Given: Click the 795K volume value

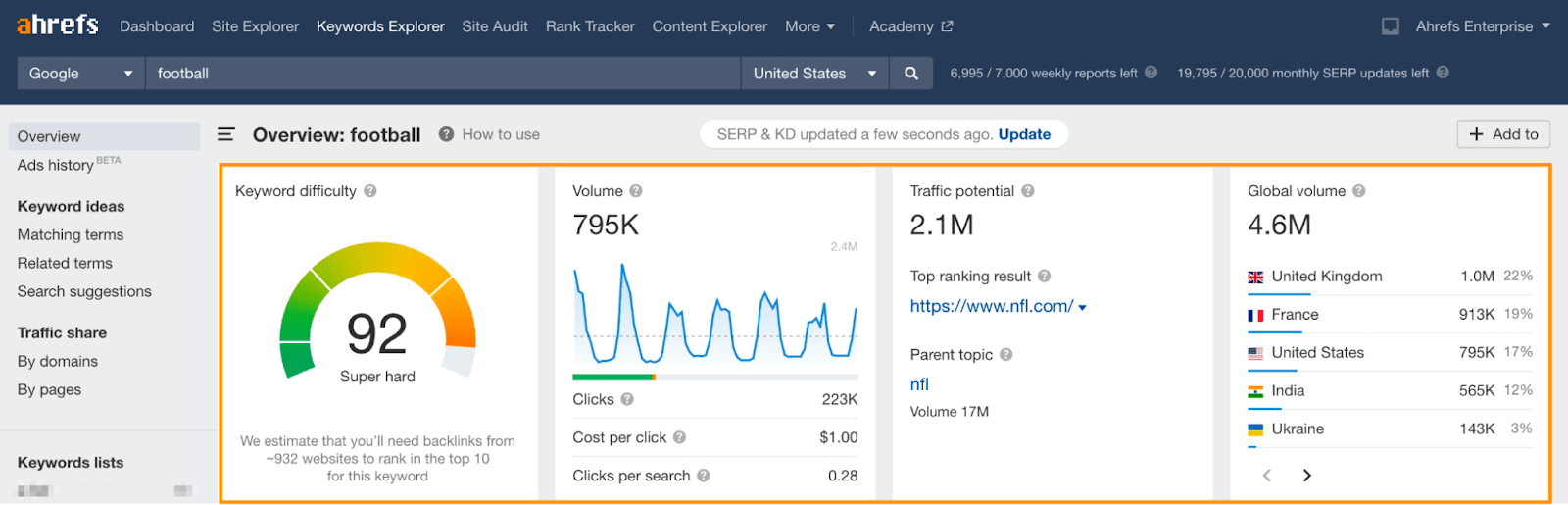Looking at the screenshot, I should click(x=606, y=225).
